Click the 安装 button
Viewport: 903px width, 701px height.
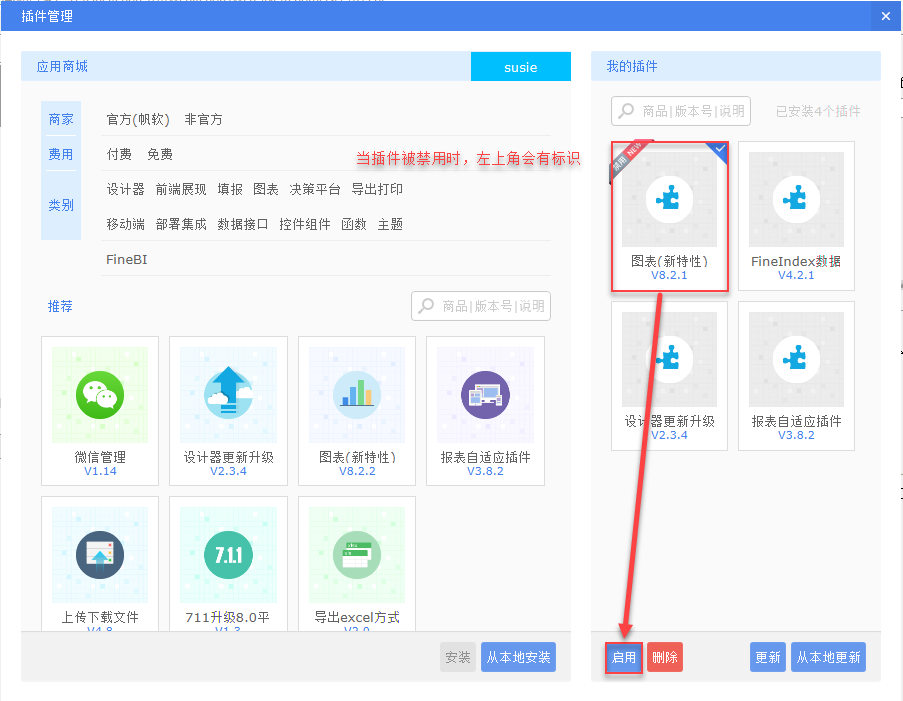(x=458, y=657)
